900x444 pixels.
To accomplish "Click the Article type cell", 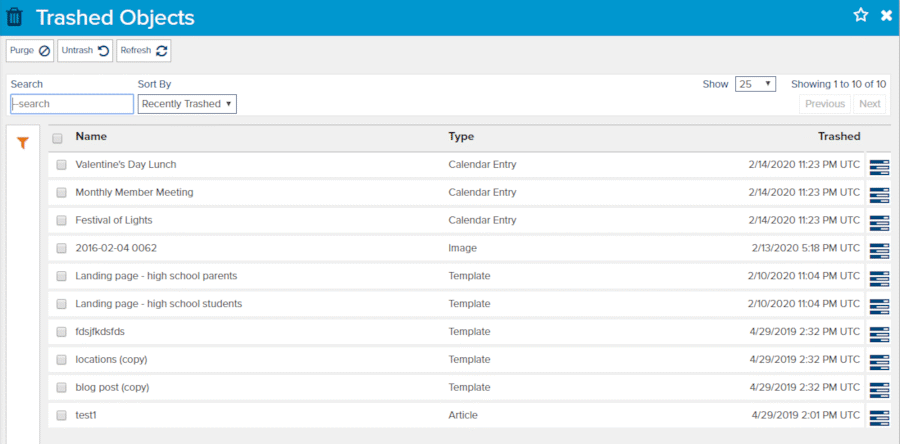I will (x=463, y=416).
